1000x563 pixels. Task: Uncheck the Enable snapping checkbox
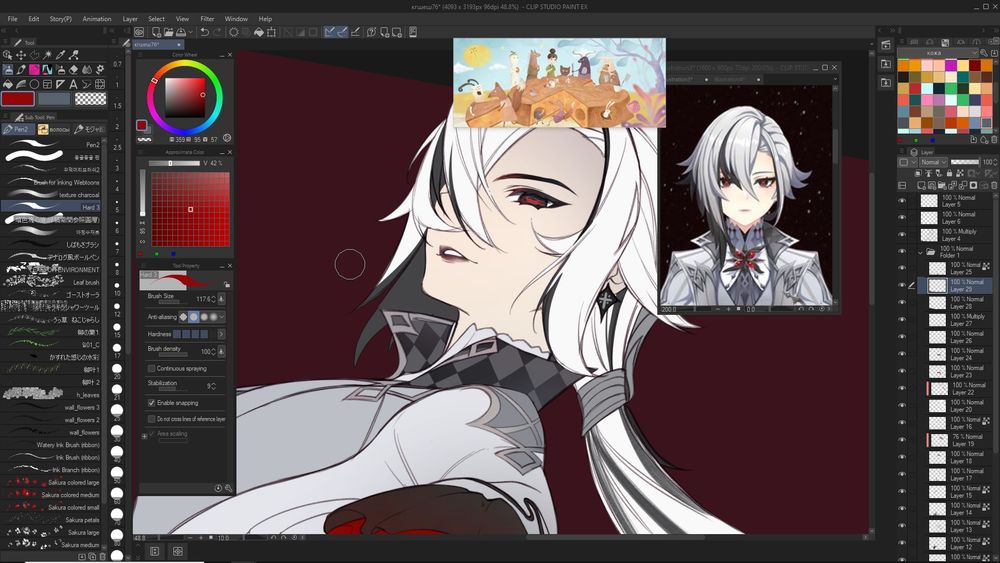(151, 403)
